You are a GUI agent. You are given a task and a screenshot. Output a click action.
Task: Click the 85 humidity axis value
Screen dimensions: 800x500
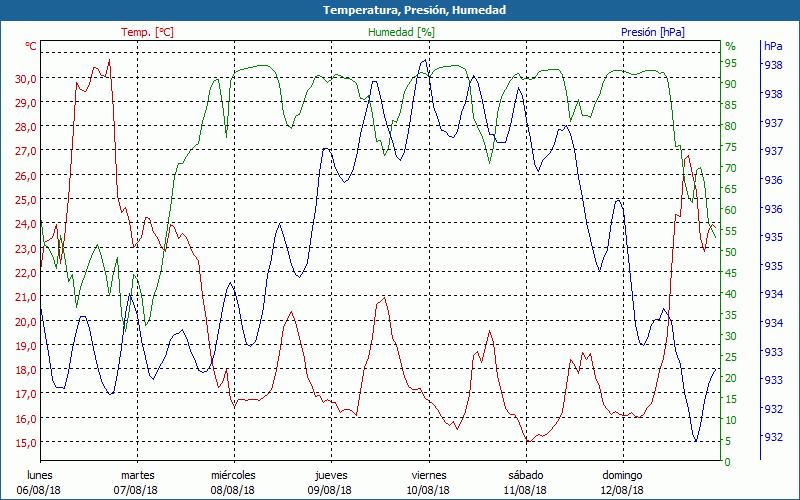point(731,105)
